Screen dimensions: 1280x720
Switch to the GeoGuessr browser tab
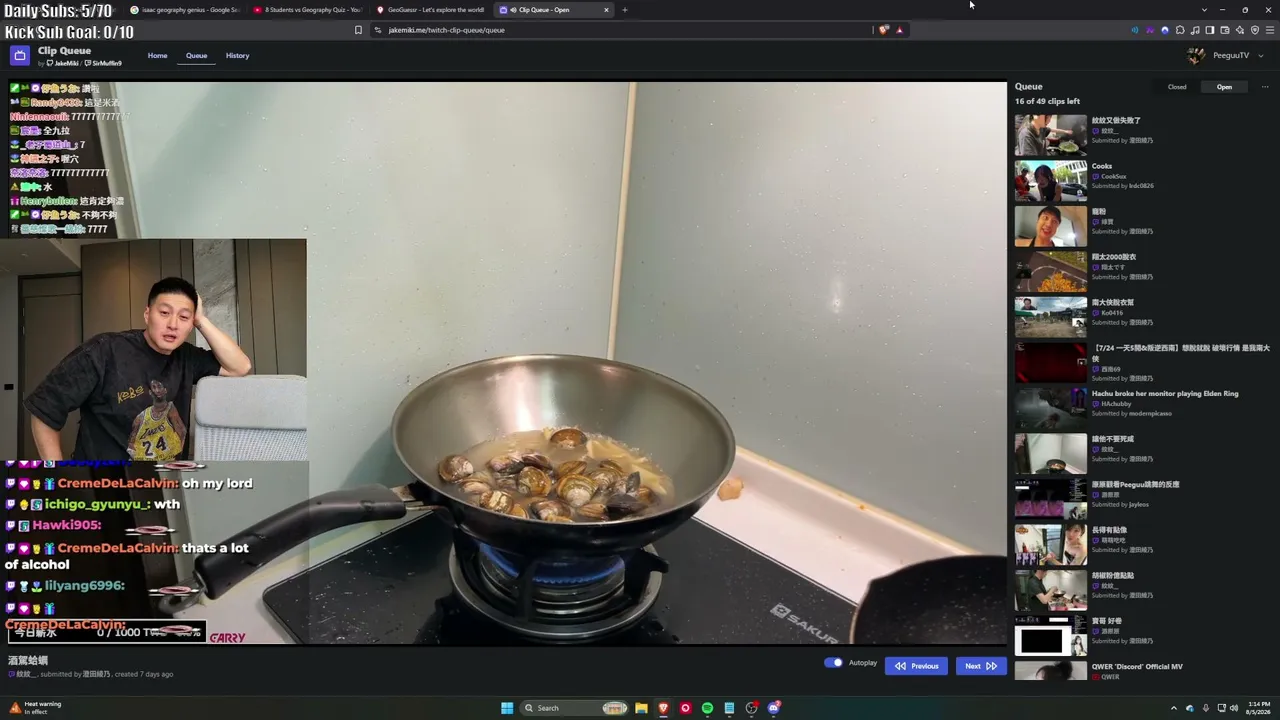pyautogui.click(x=431, y=10)
